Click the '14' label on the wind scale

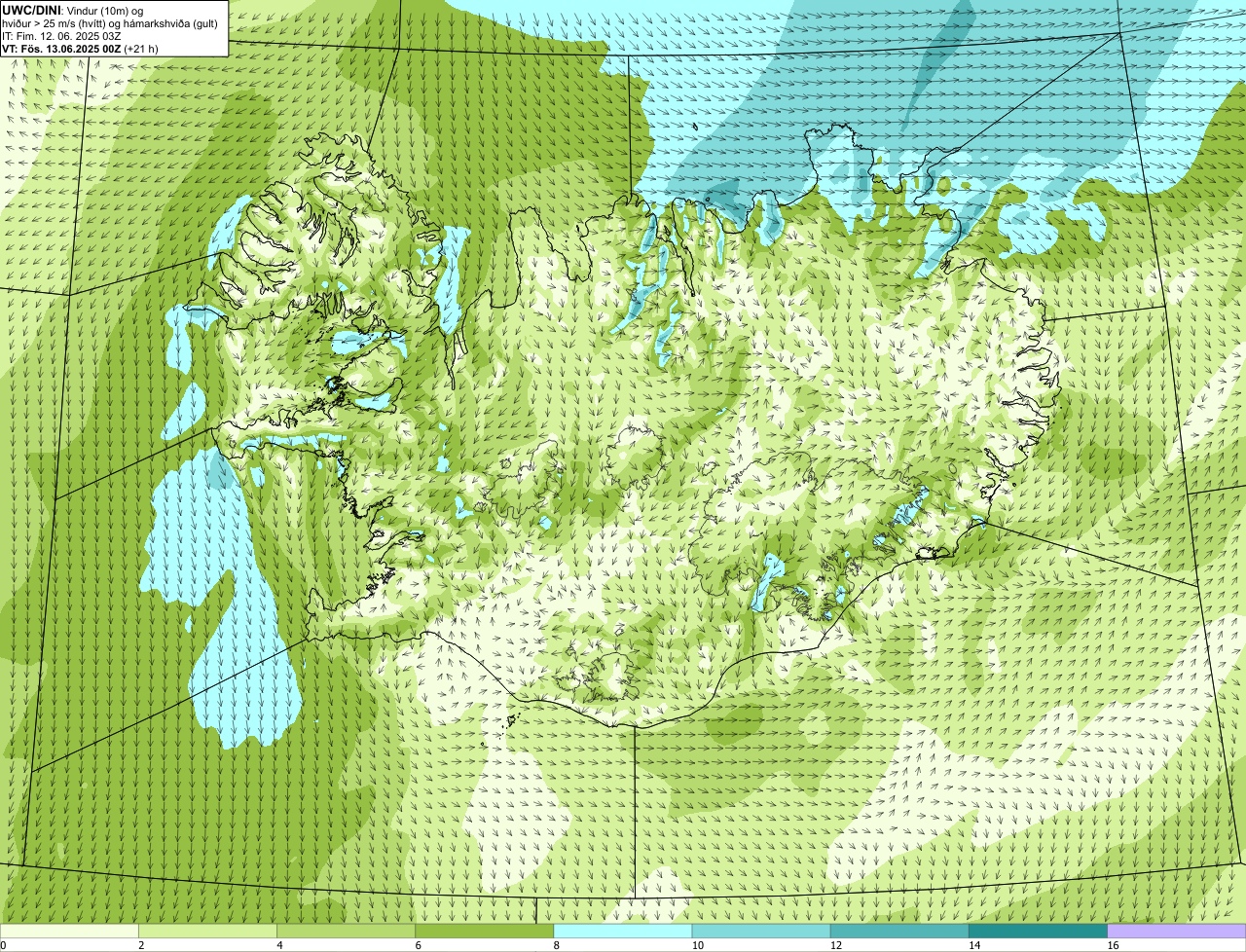[x=973, y=945]
